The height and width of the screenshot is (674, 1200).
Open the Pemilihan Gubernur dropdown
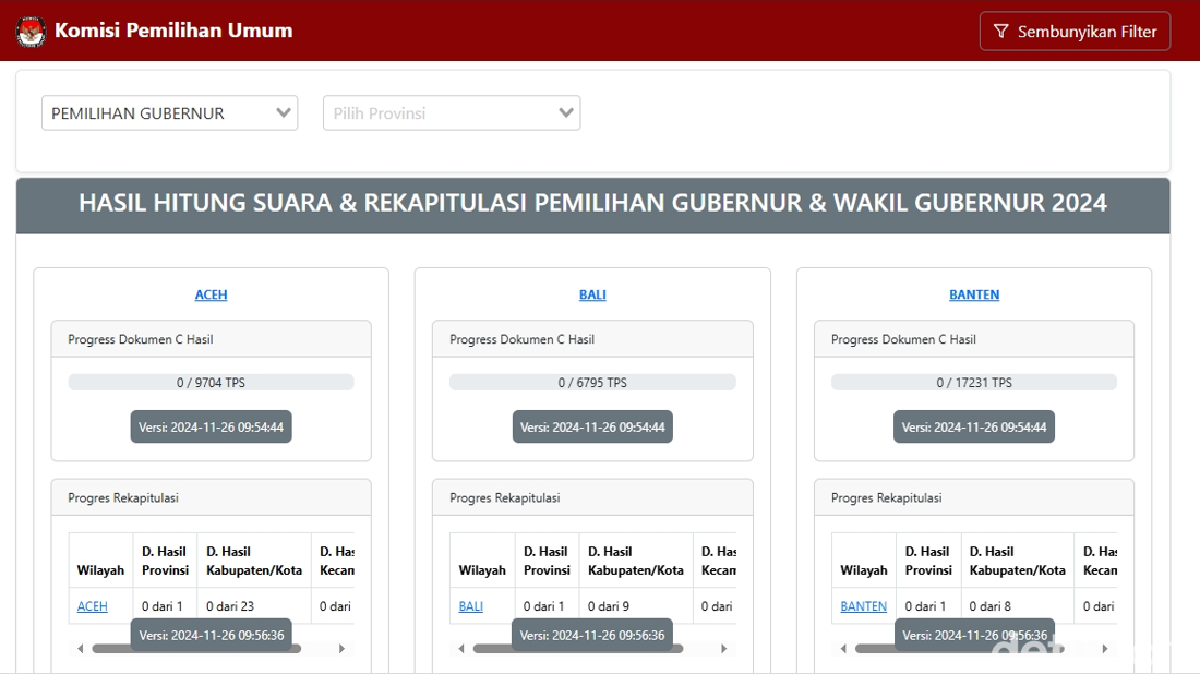click(x=169, y=113)
